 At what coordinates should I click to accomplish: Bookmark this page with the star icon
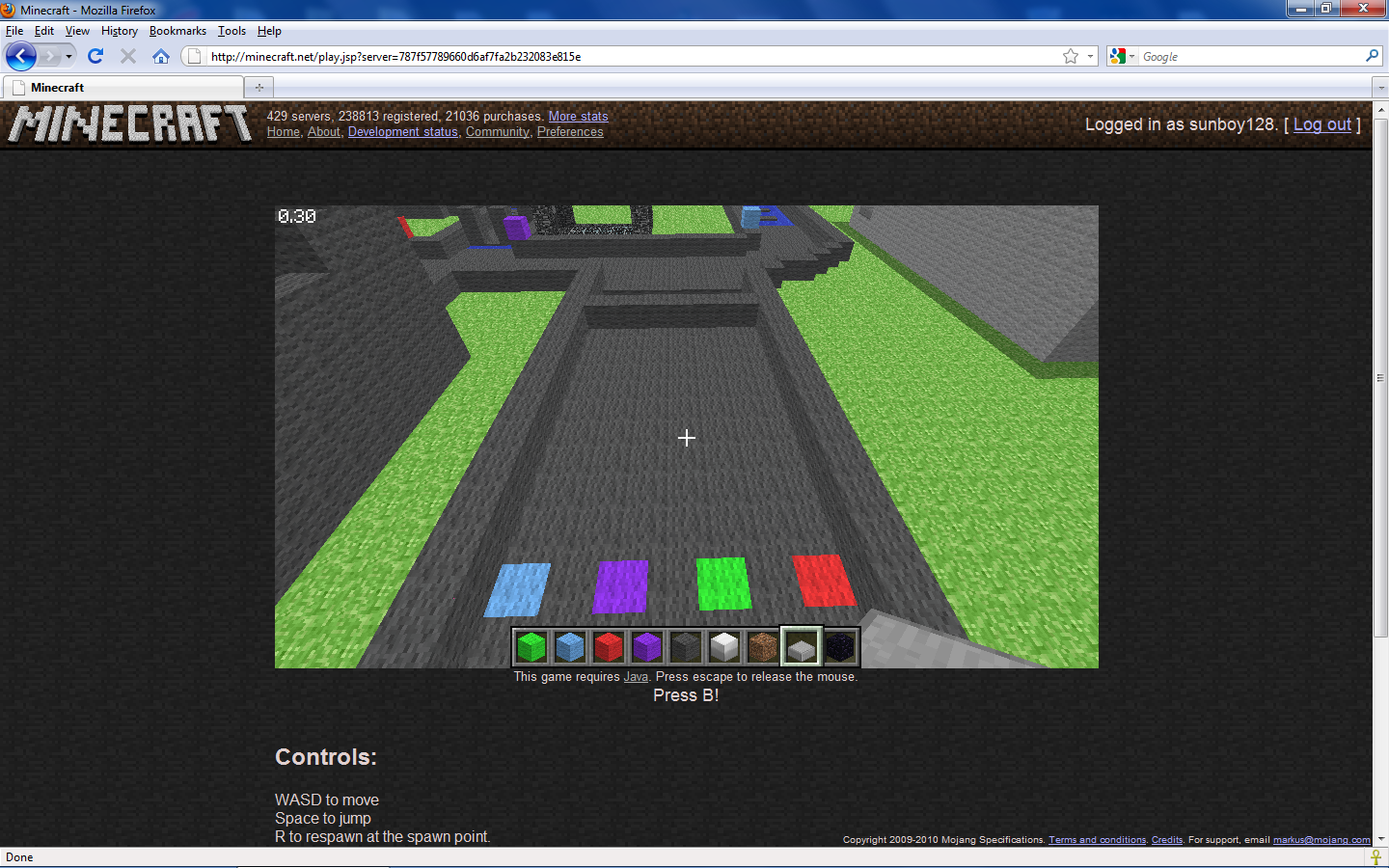[1071, 56]
